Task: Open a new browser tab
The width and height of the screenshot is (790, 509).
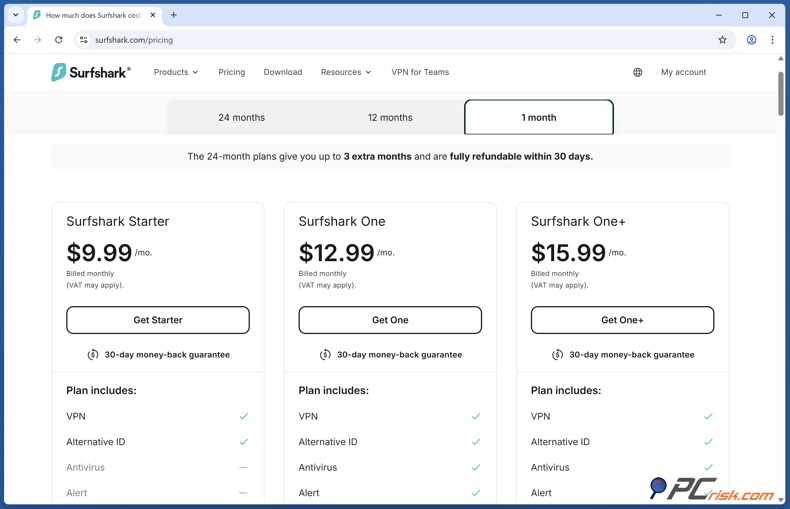Action: (x=173, y=15)
